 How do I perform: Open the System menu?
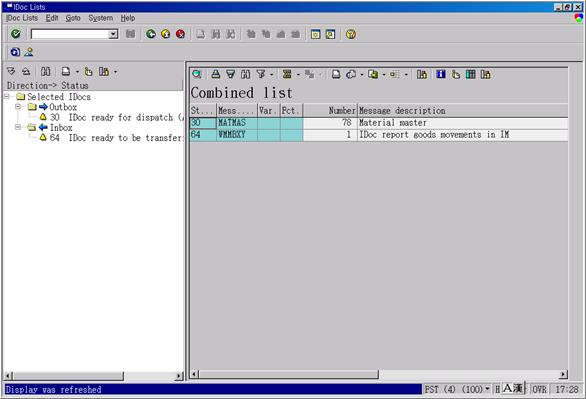[101, 18]
